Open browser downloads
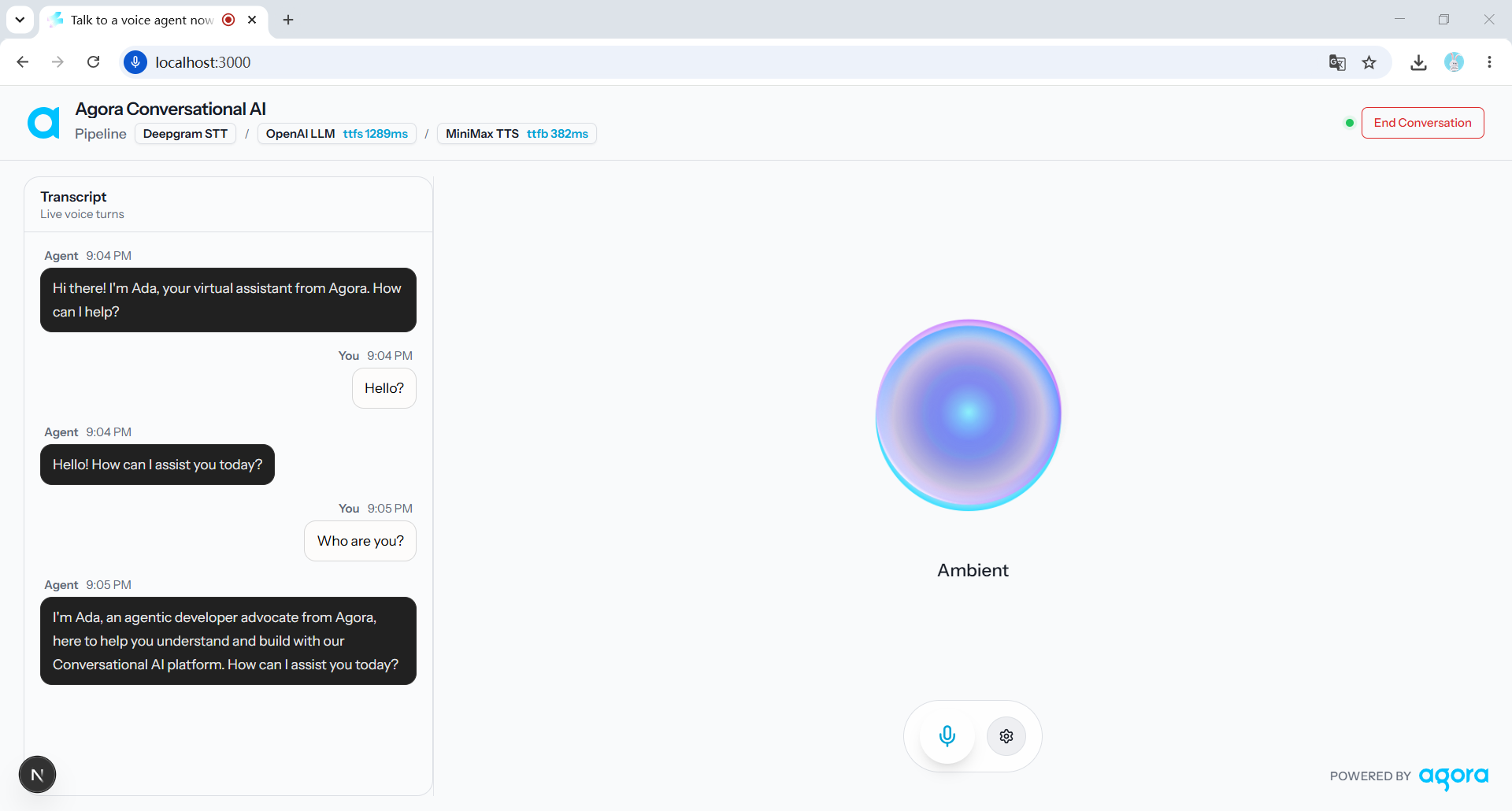Image resolution: width=1512 pixels, height=811 pixels. (1419, 62)
